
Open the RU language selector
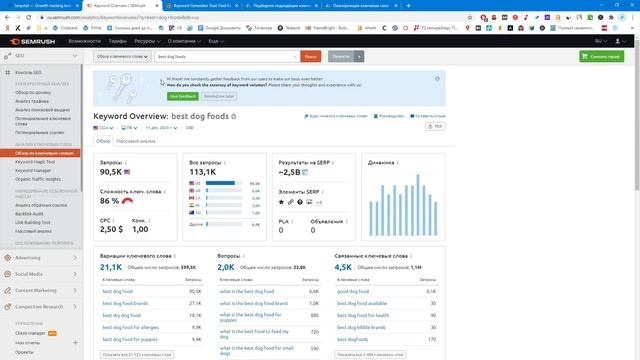coord(600,41)
